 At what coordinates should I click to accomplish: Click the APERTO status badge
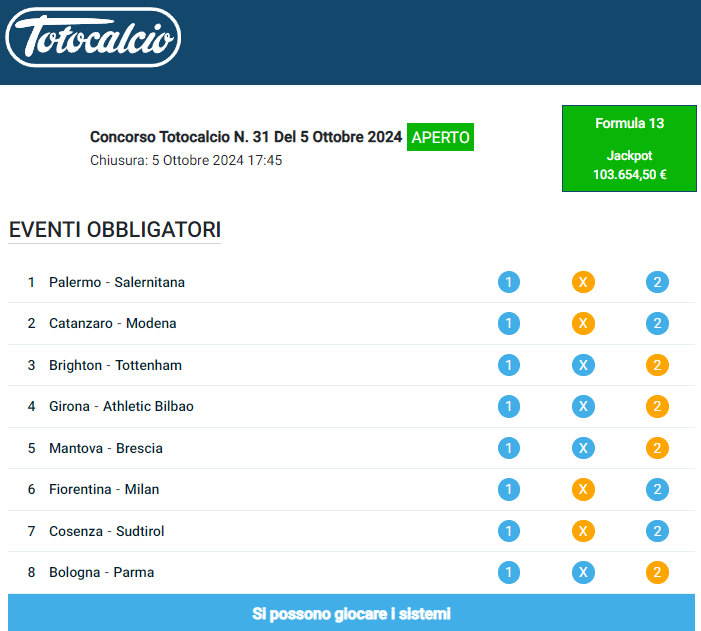pyautogui.click(x=440, y=137)
